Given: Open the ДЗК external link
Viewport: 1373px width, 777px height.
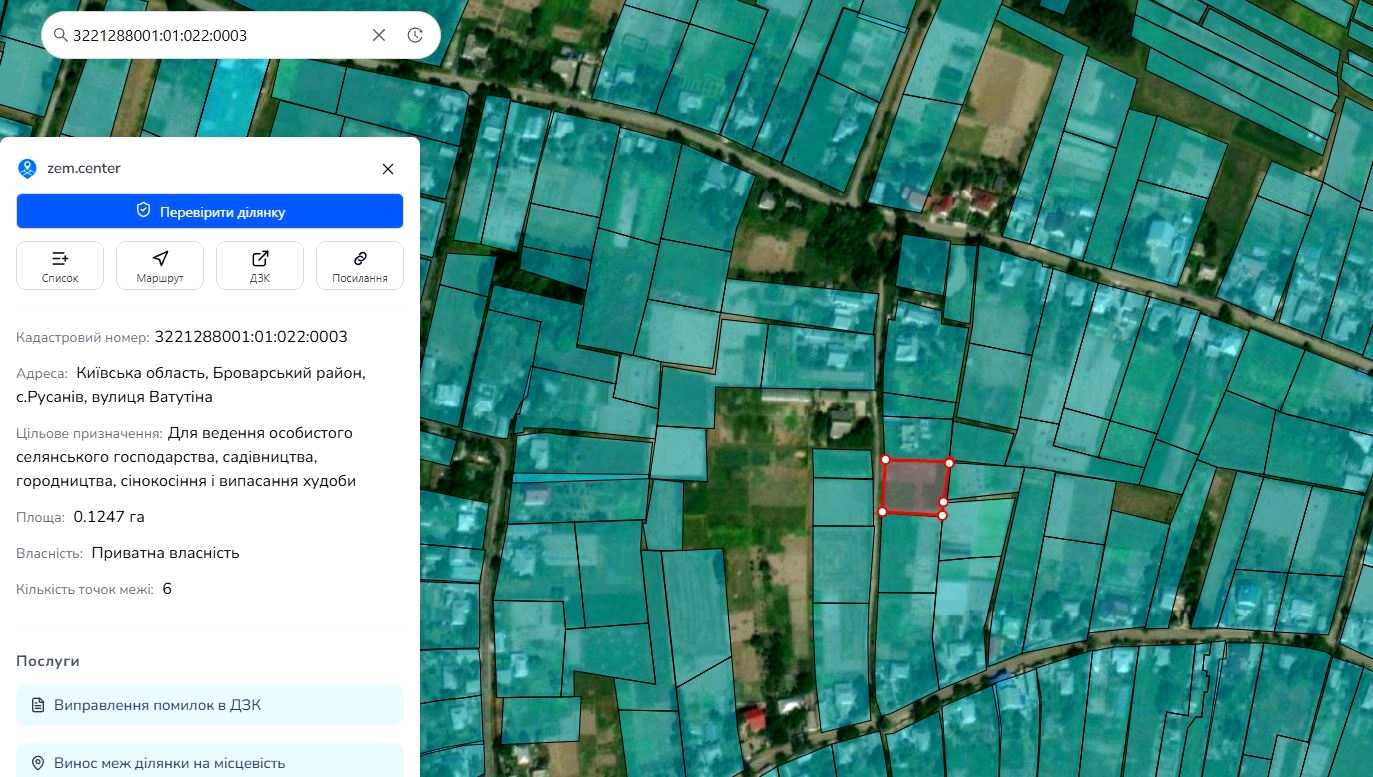Looking at the screenshot, I should (260, 266).
